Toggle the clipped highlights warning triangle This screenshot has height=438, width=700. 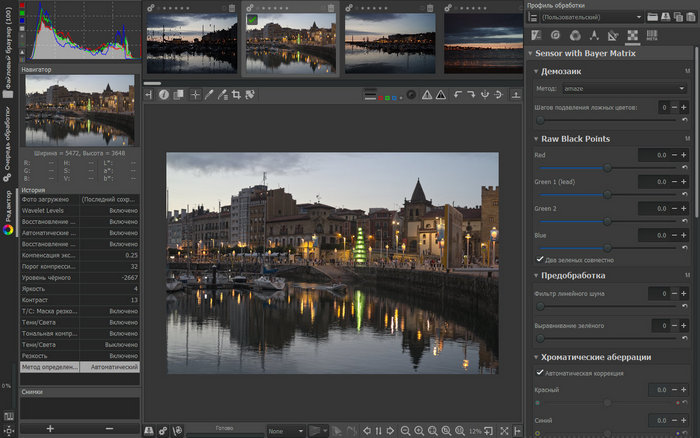point(426,95)
